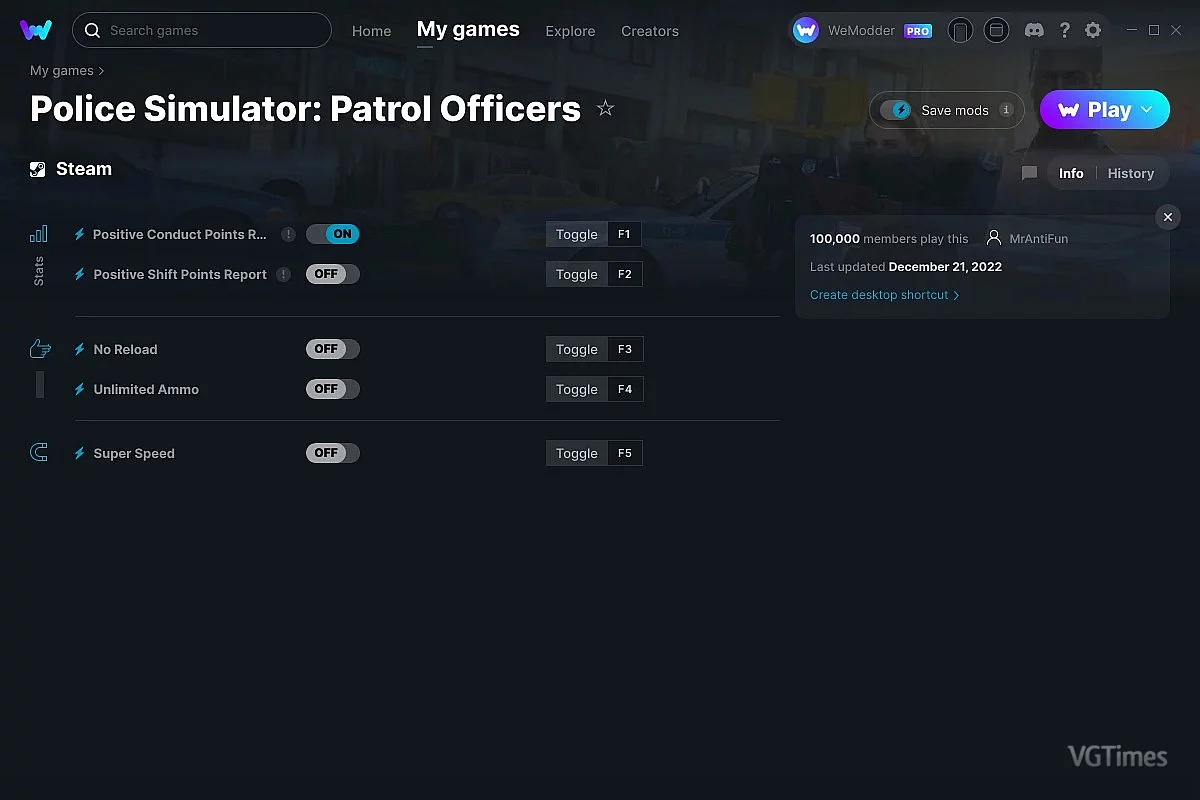Focus the Search games field

coord(202,30)
